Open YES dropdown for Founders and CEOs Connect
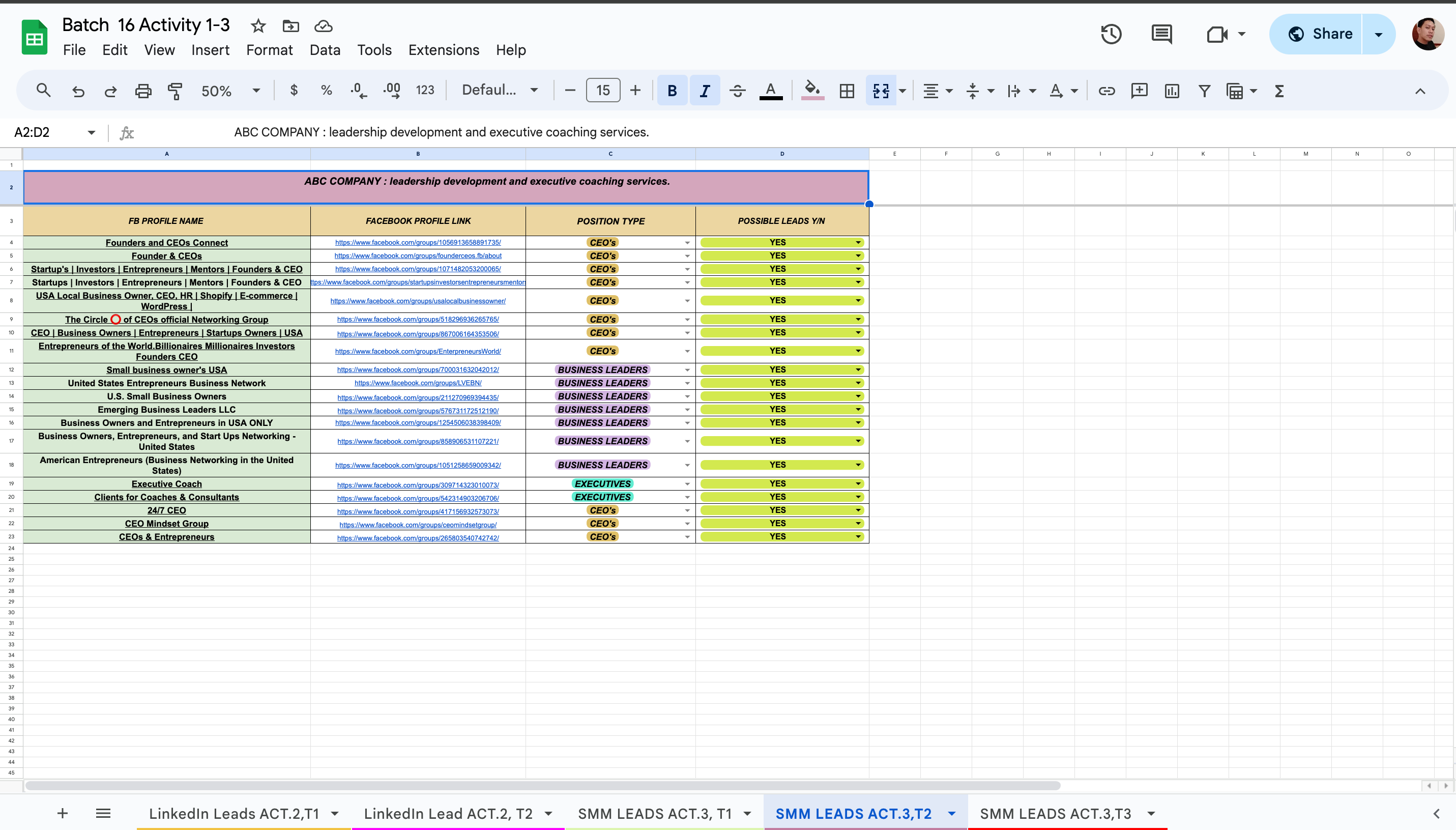This screenshot has width=1456, height=830. [858, 242]
